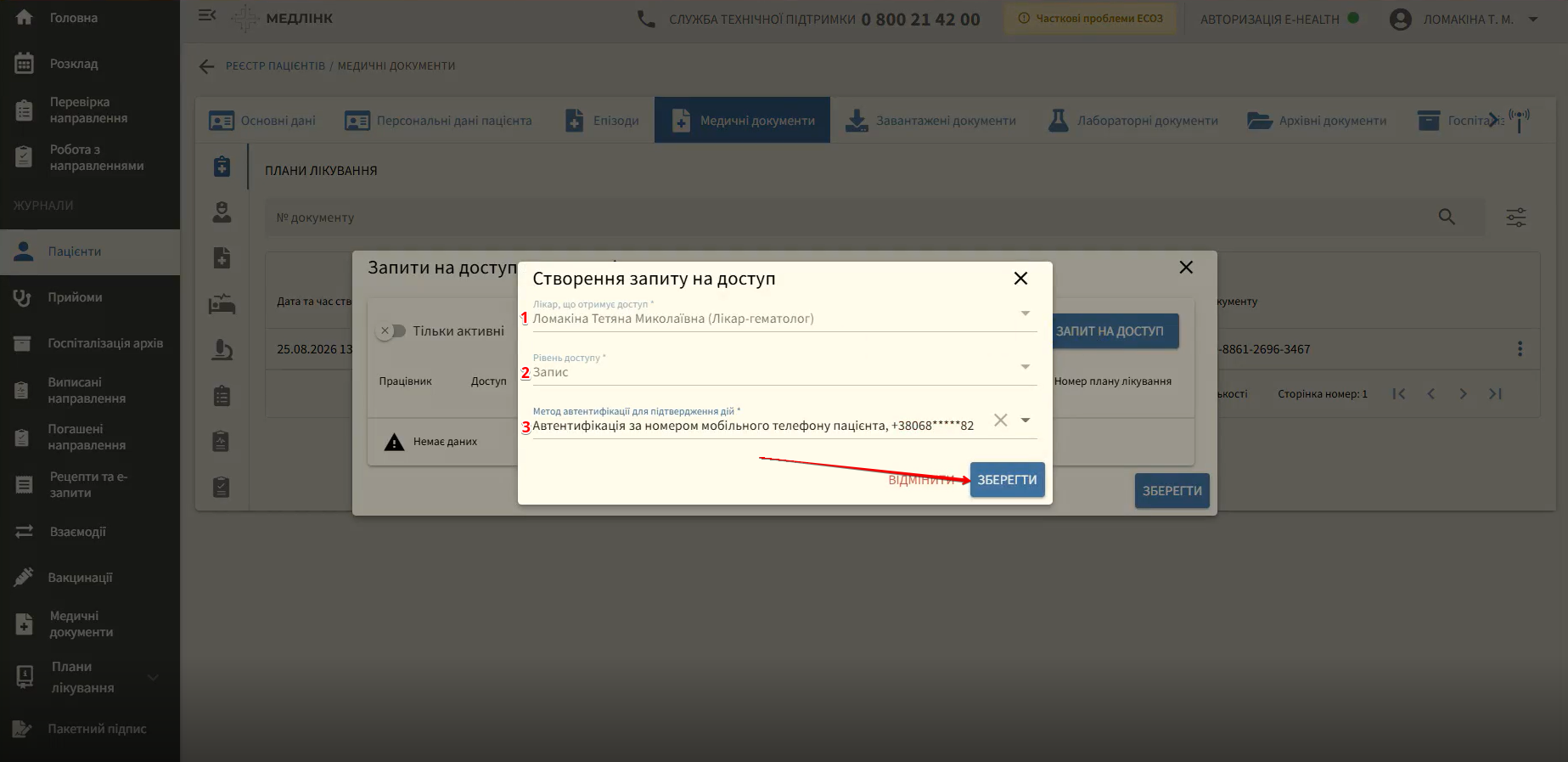Expand the Лікар, що отримує доступ dropdown
1568x762 pixels.
click(1026, 313)
